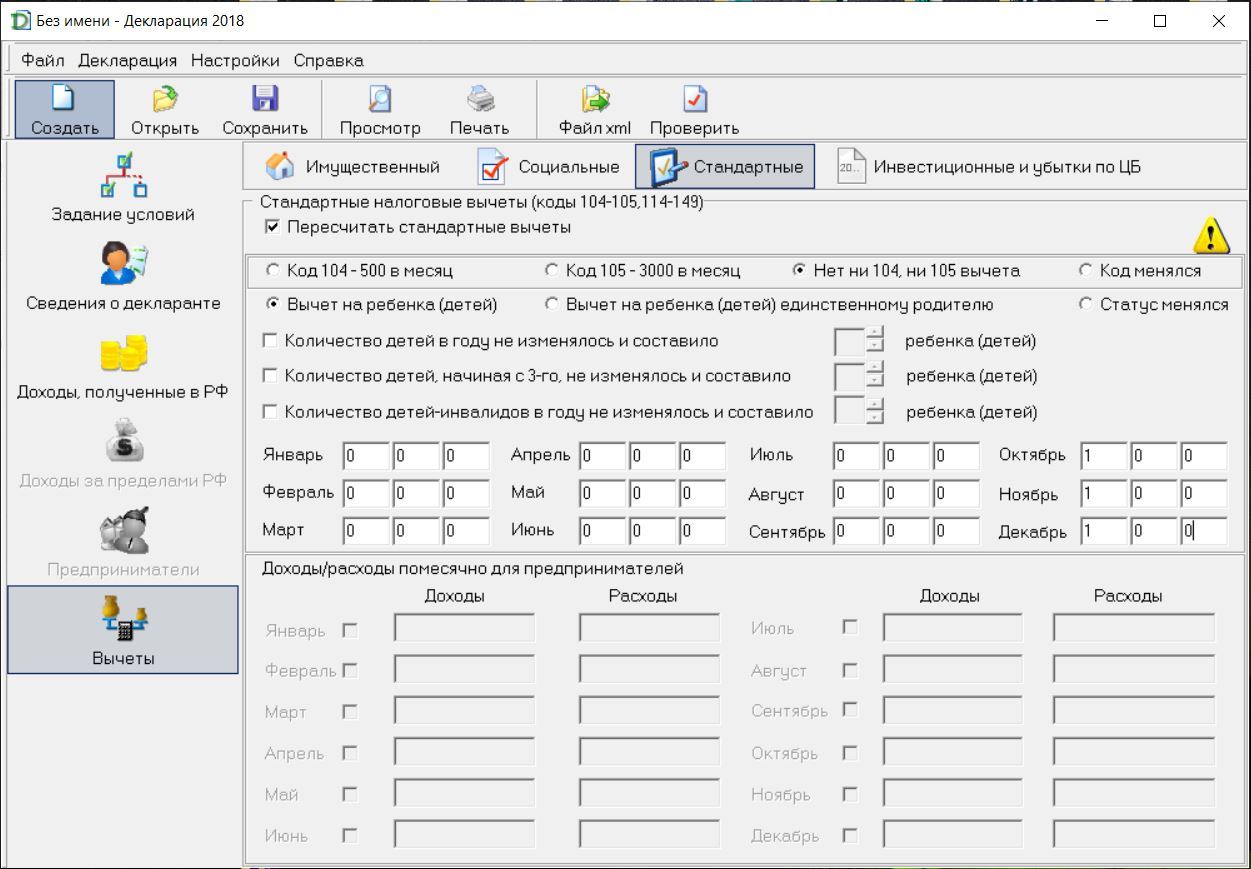Open Доходы, полученные в РФ section
The image size is (1251, 869).
point(123,365)
